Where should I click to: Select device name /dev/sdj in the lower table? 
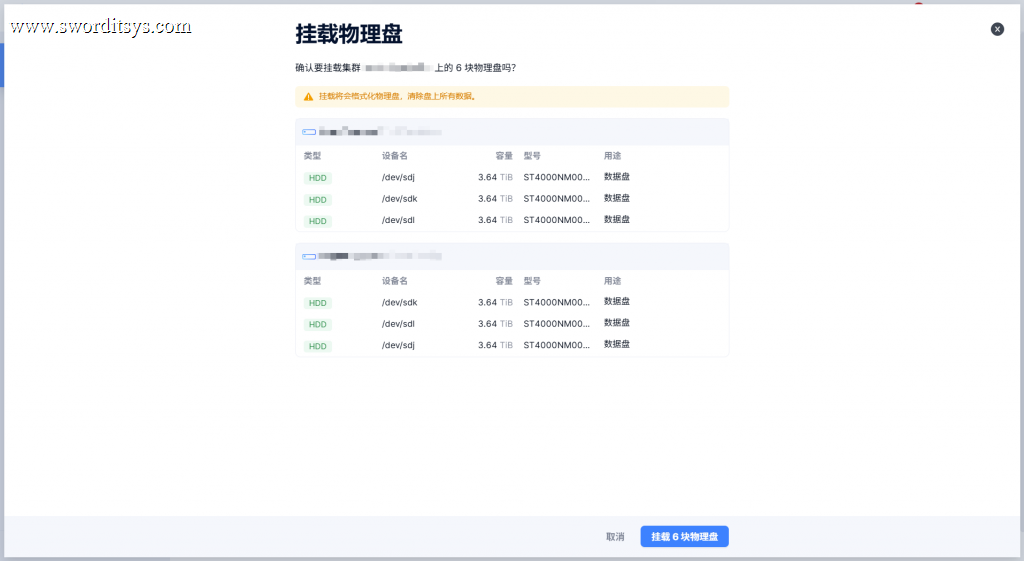(398, 345)
